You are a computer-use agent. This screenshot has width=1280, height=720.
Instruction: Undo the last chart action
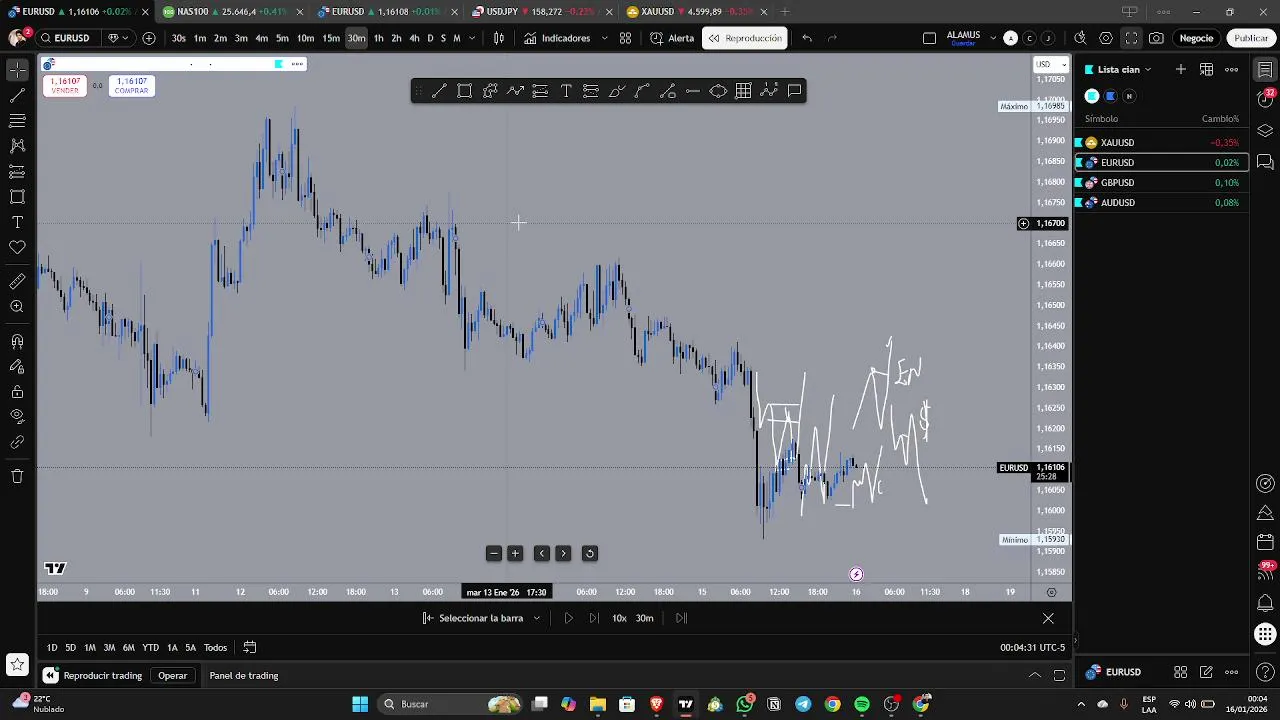[807, 38]
